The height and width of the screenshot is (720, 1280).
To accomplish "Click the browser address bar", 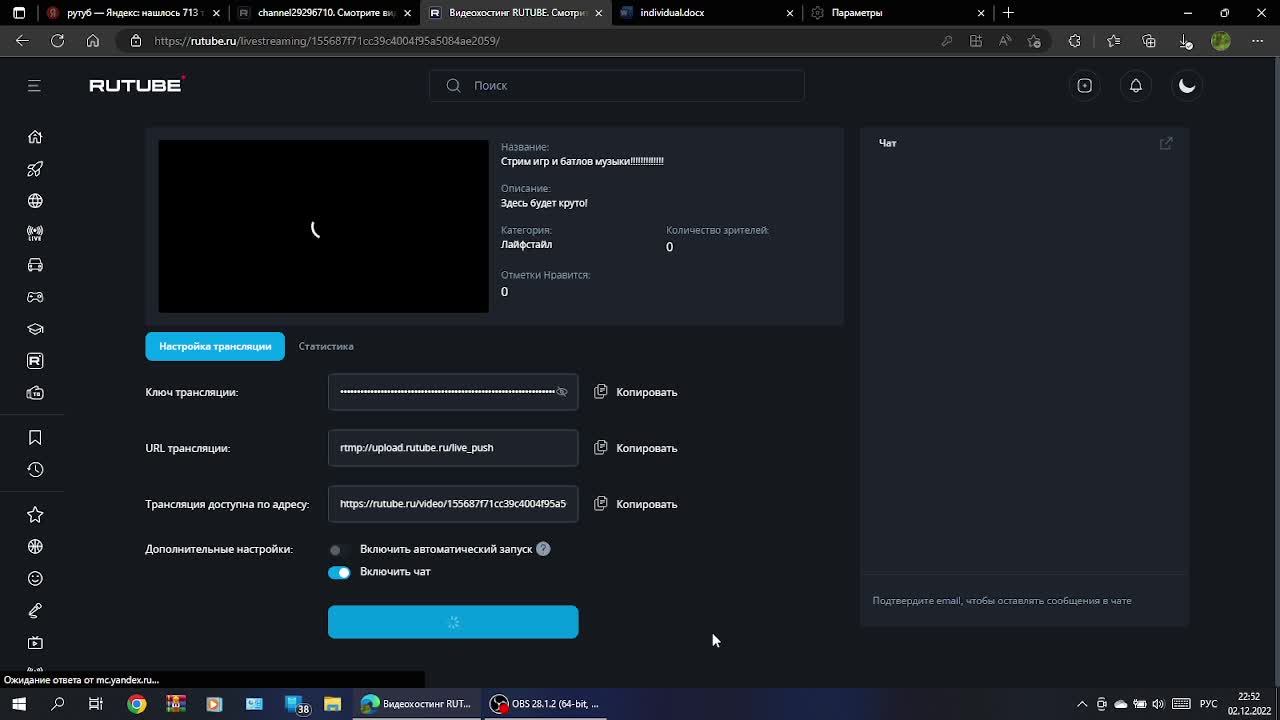I will pyautogui.click(x=540, y=41).
